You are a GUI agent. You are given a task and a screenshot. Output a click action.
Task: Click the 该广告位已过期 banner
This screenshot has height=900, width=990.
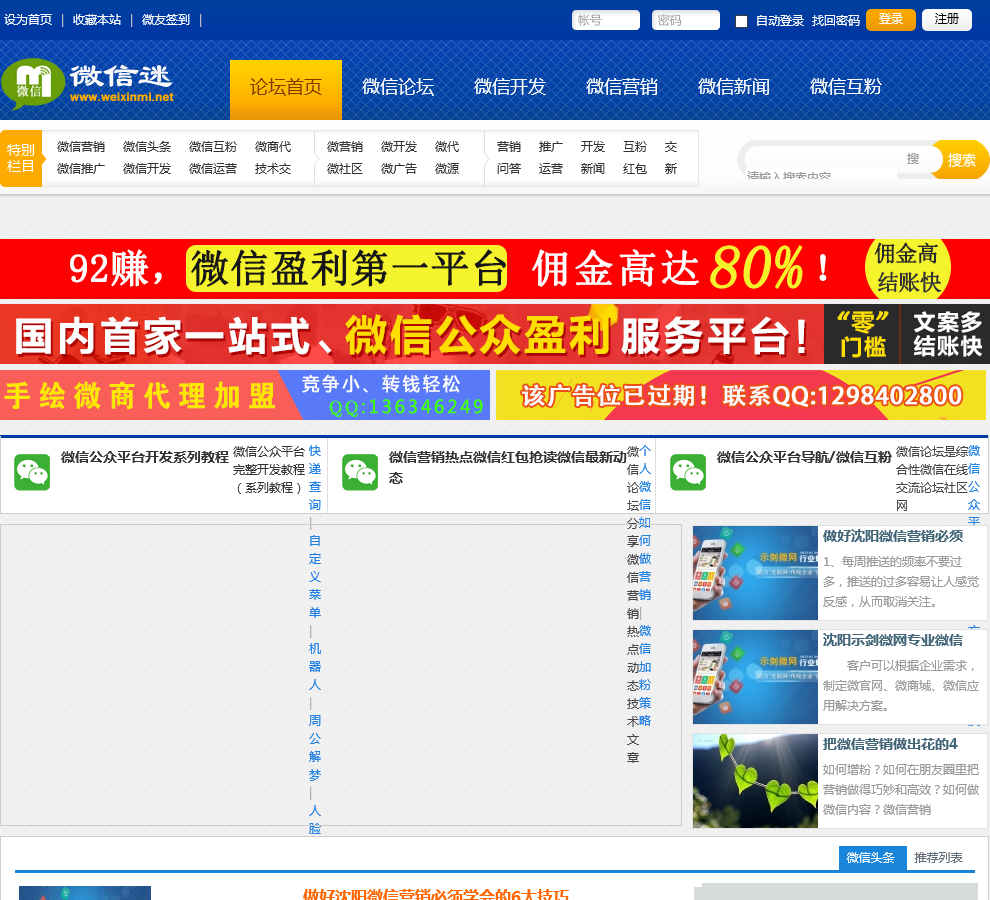tap(741, 395)
